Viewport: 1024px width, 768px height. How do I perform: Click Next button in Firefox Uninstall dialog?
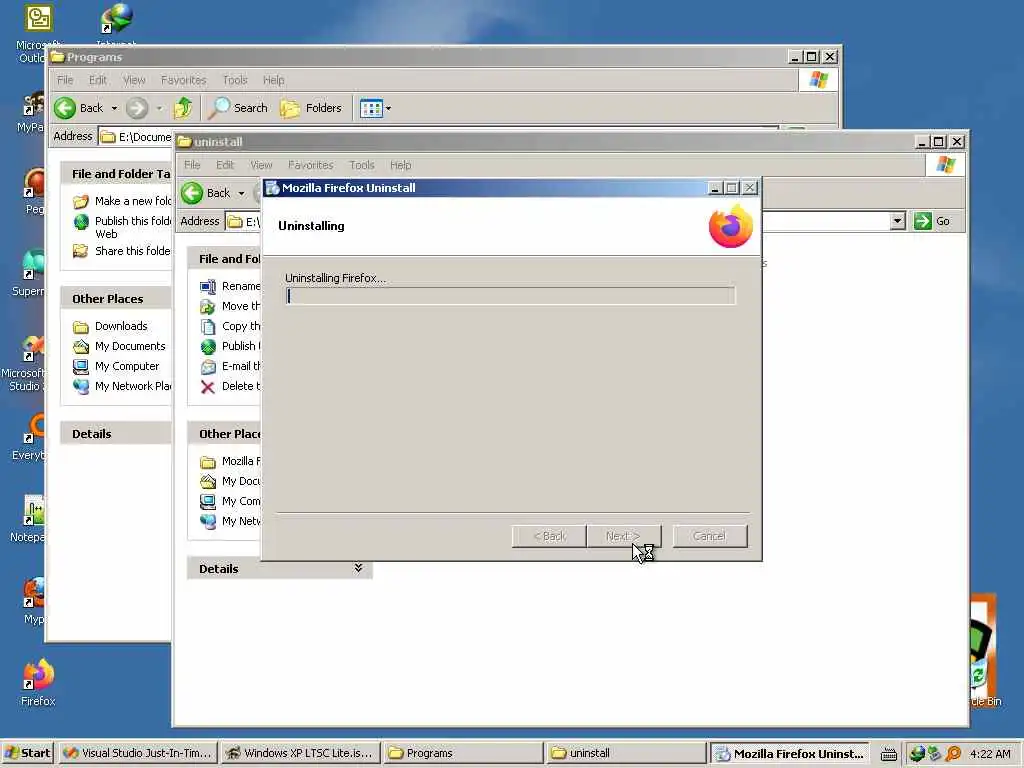624,536
